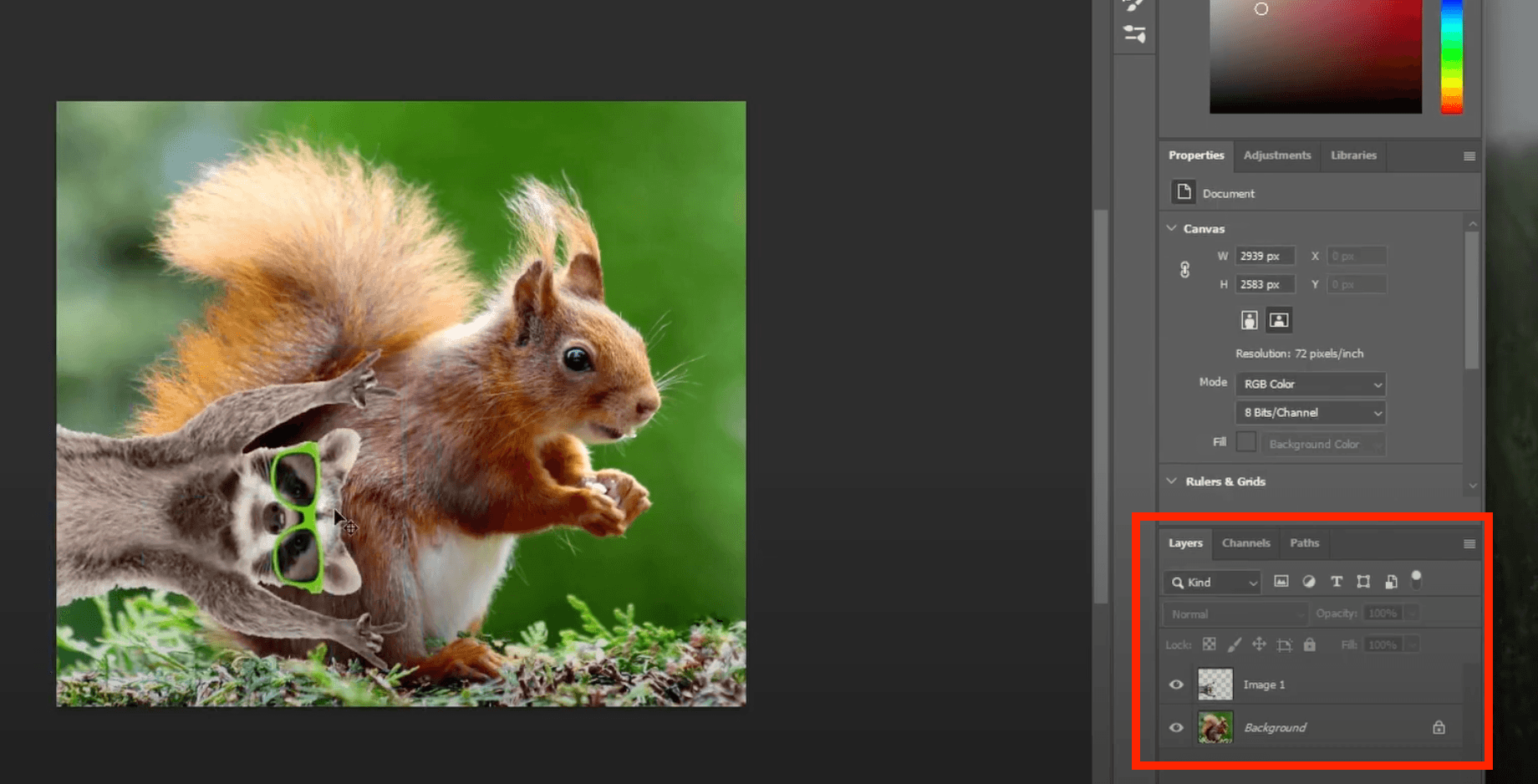1538x784 pixels.
Task: Click the canvas width field
Action: tap(1265, 257)
